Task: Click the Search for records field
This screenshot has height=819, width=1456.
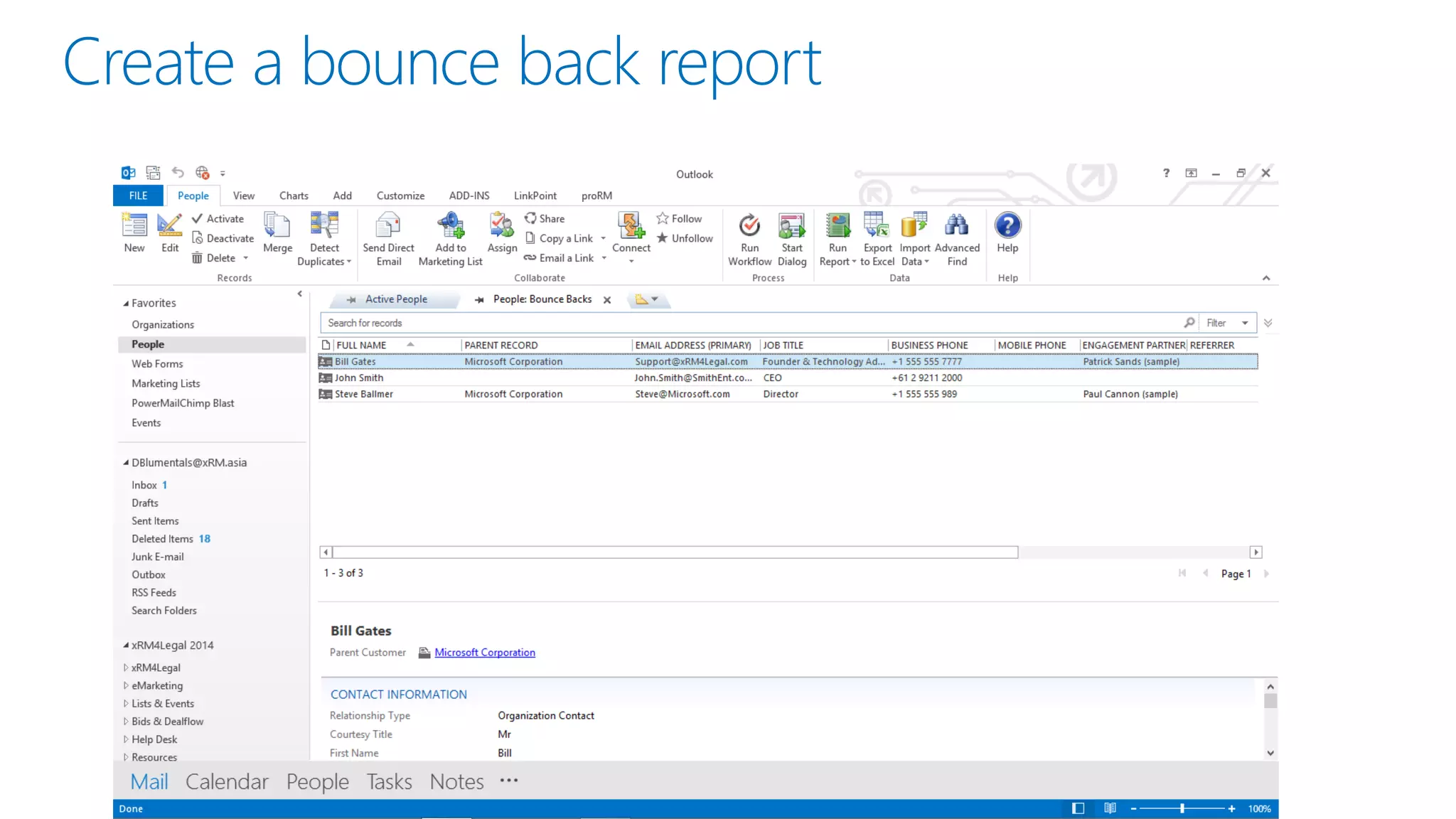Action: [751, 323]
